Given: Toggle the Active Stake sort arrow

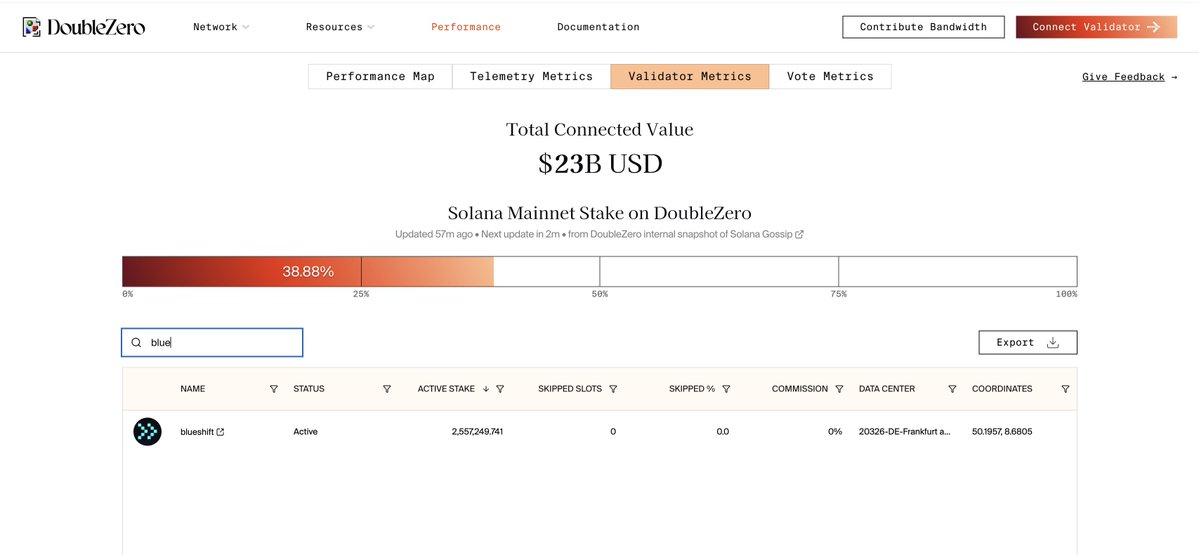Looking at the screenshot, I should pos(486,389).
